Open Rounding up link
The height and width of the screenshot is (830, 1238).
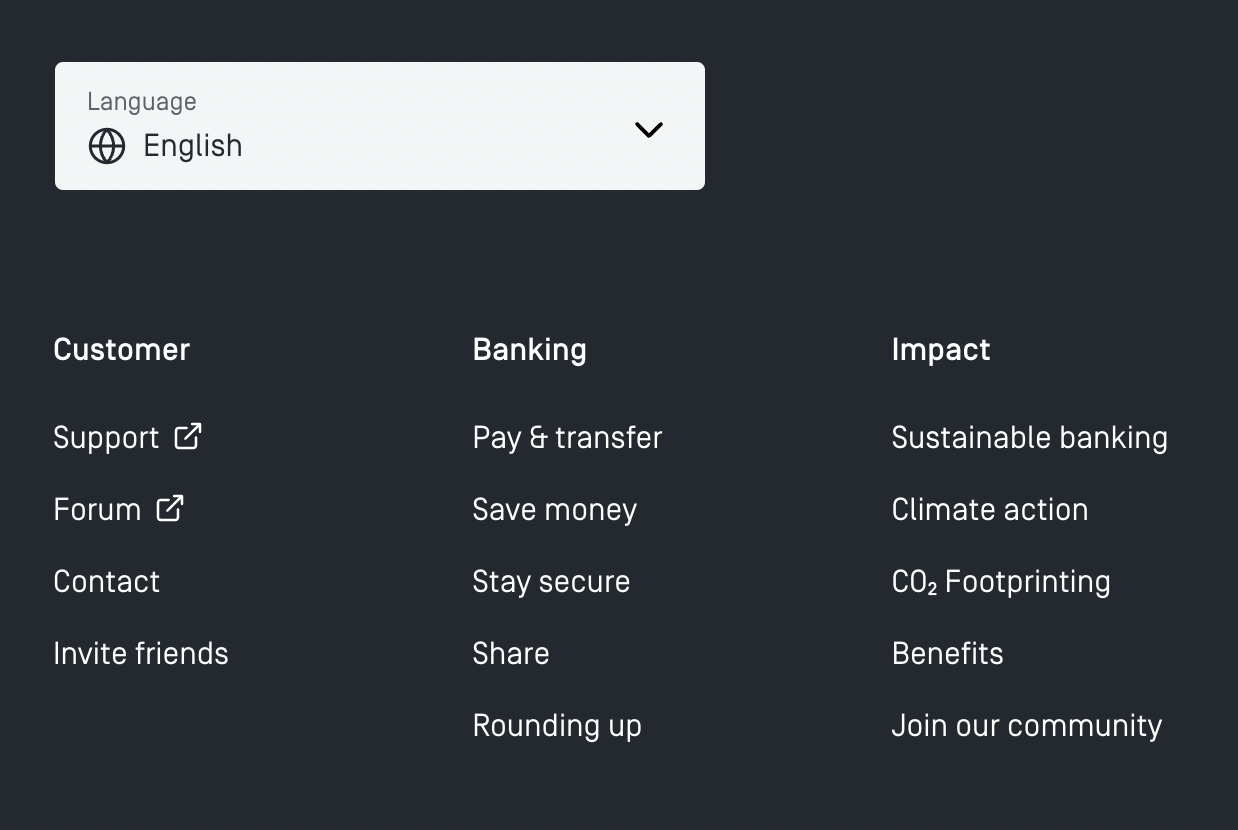tap(557, 726)
